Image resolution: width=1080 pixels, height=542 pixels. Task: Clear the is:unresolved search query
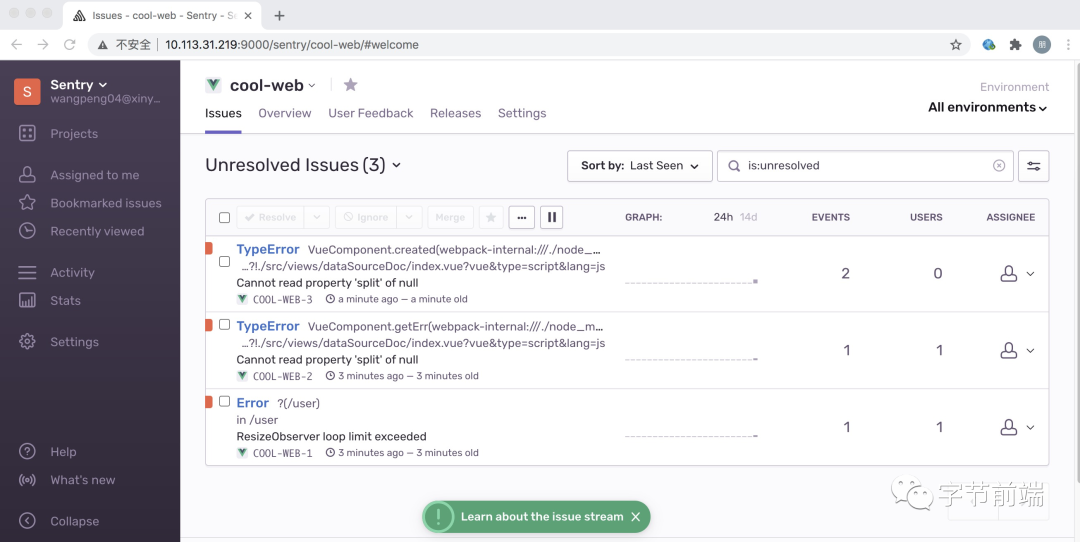(999, 165)
